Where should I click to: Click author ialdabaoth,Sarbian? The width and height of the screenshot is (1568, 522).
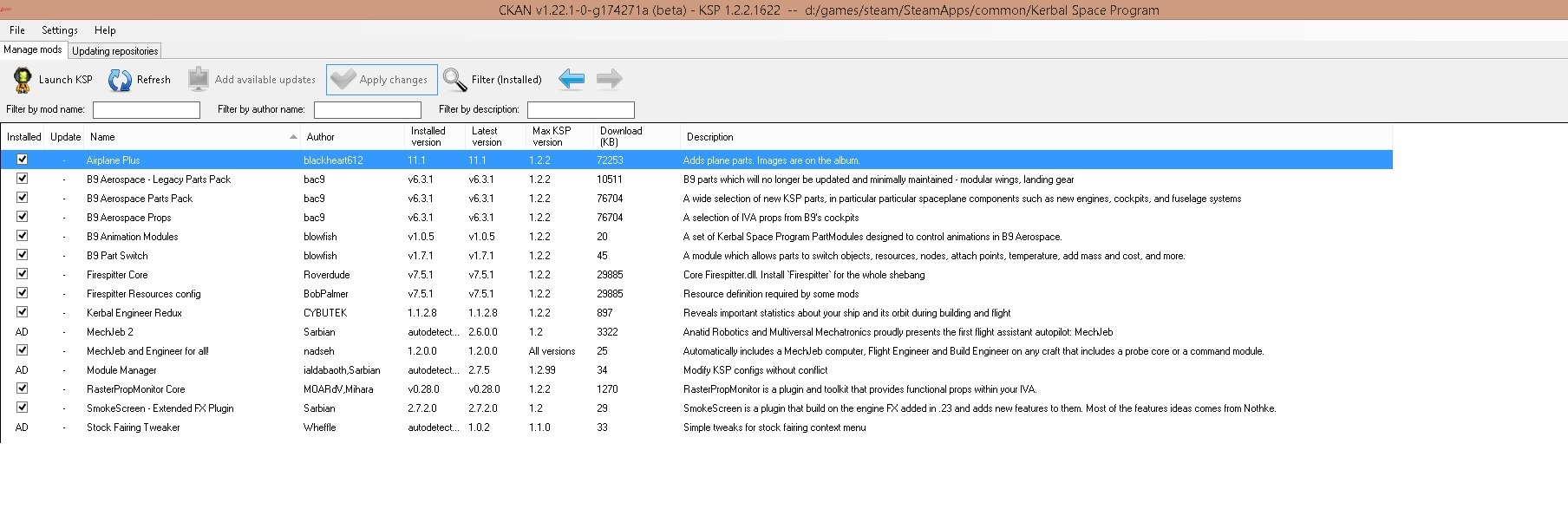[x=342, y=370]
